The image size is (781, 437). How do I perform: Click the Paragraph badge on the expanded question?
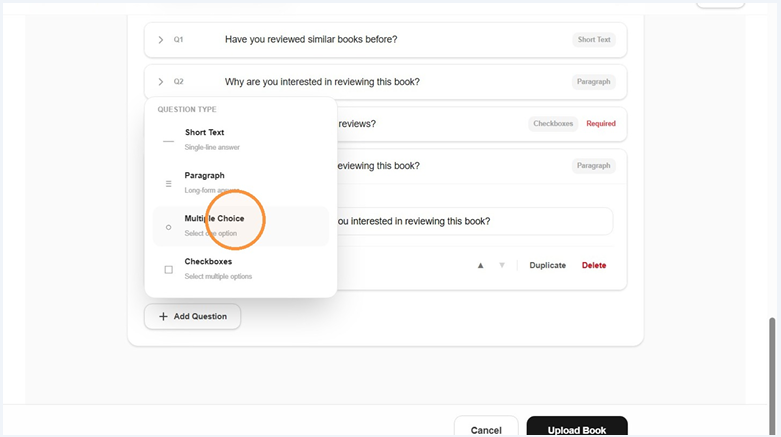593,165
